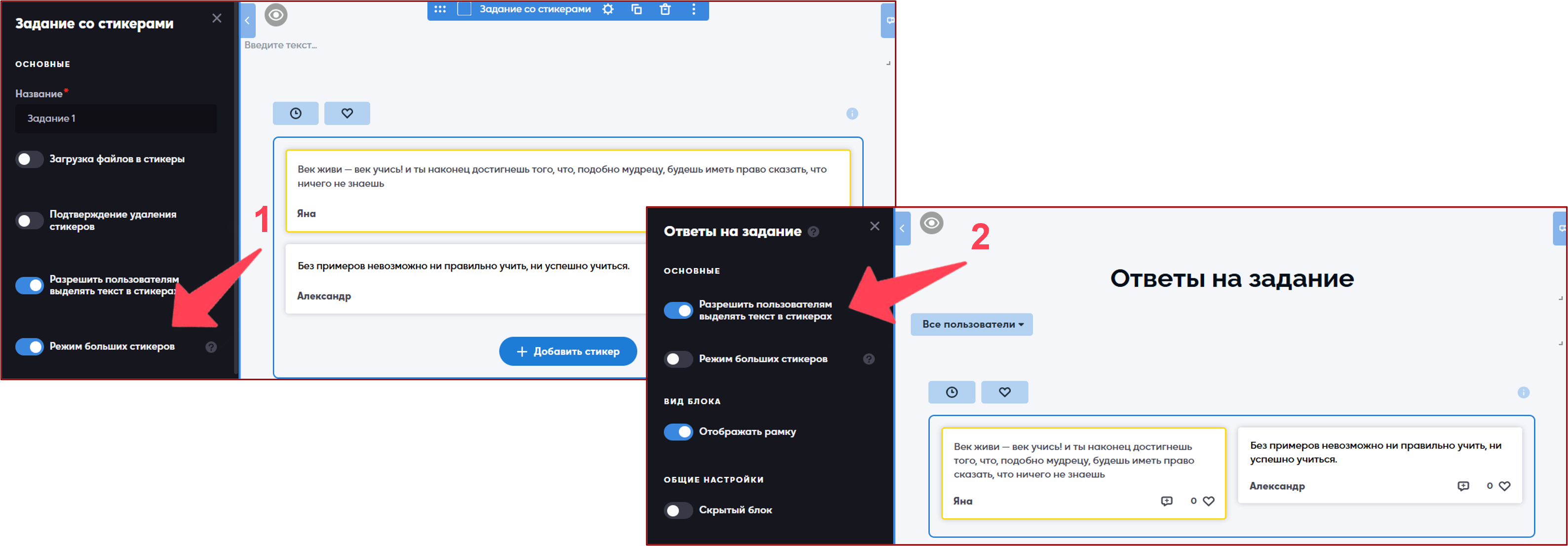Enable the 'Скрытый блок' switch

(678, 510)
